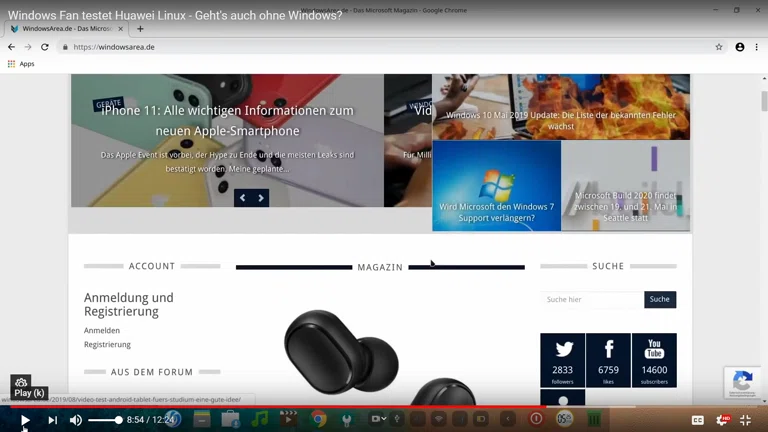Toggle closed captions (CC)
Image resolution: width=768 pixels, height=432 pixels.
[697, 420]
